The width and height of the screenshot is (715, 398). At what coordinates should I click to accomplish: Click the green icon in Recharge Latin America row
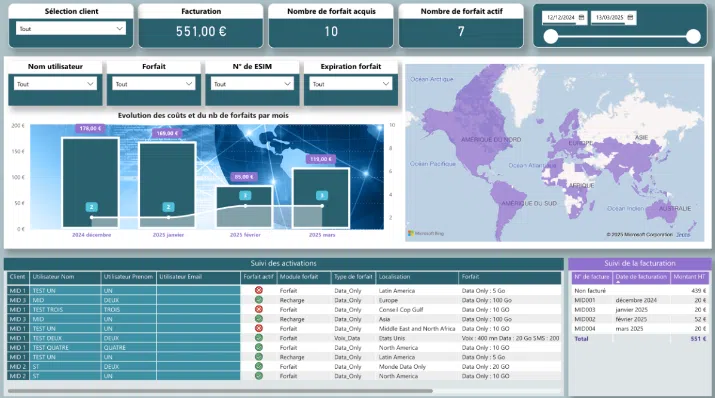pyautogui.click(x=259, y=357)
